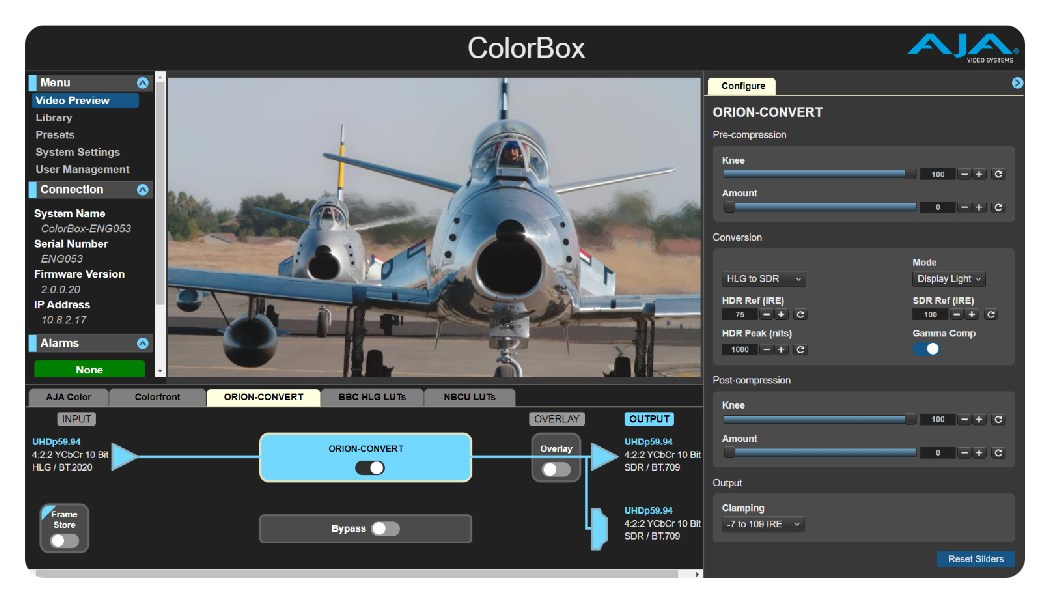Reset Pre-compression Amount to default
Viewport: 1050px width, 603px height.
[x=998, y=208]
